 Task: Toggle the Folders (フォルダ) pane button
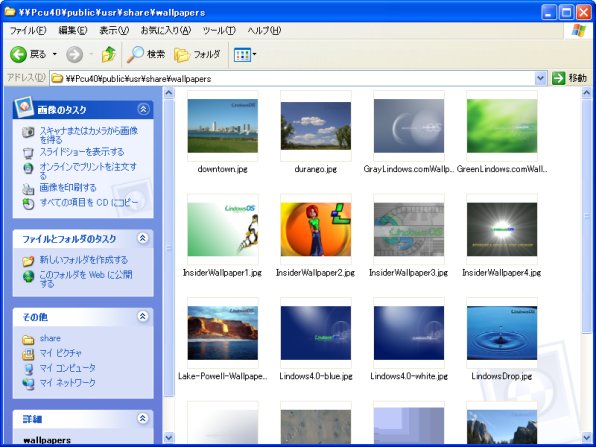point(197,55)
